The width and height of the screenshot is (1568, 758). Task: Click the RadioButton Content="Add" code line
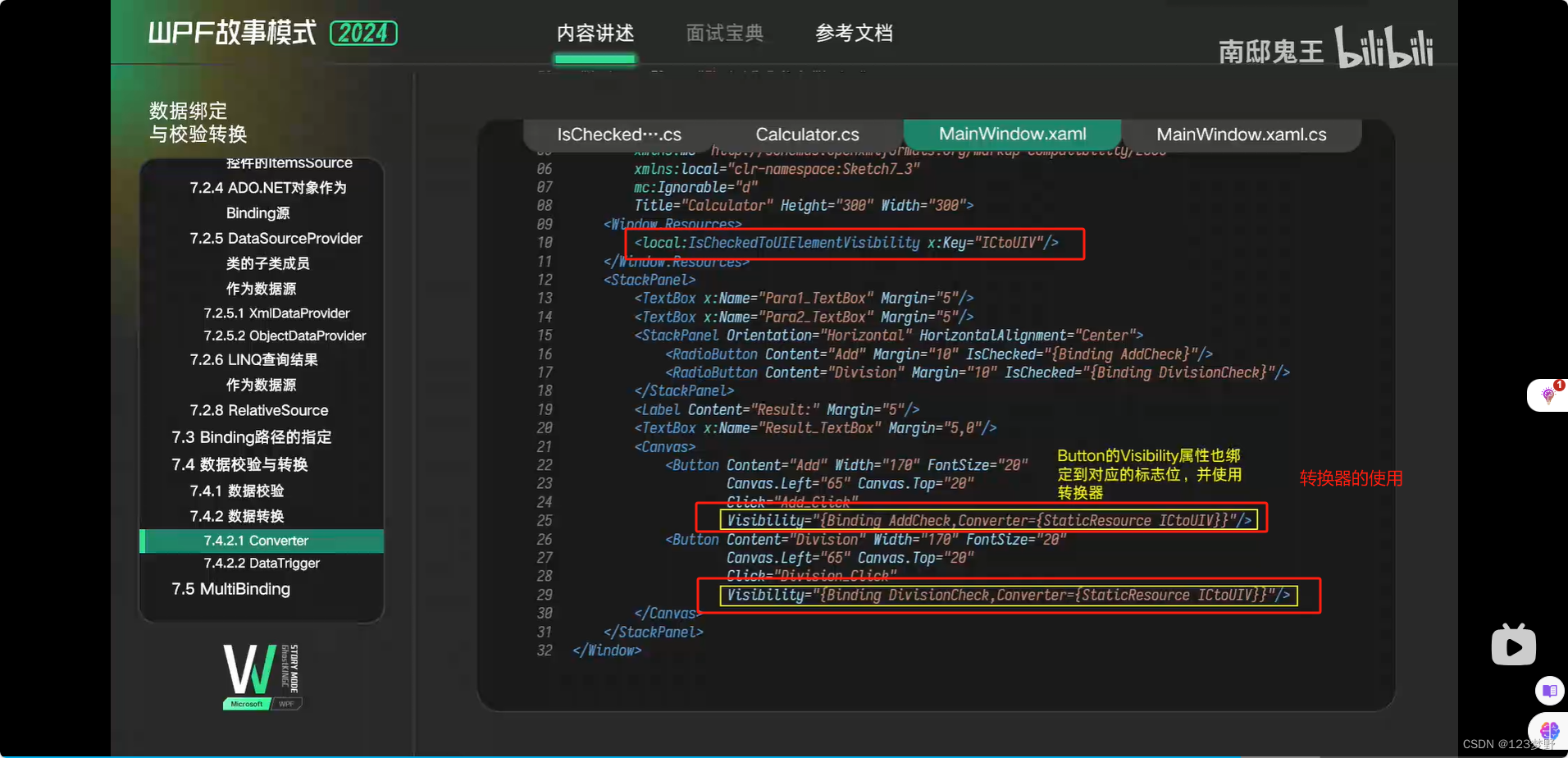point(938,354)
